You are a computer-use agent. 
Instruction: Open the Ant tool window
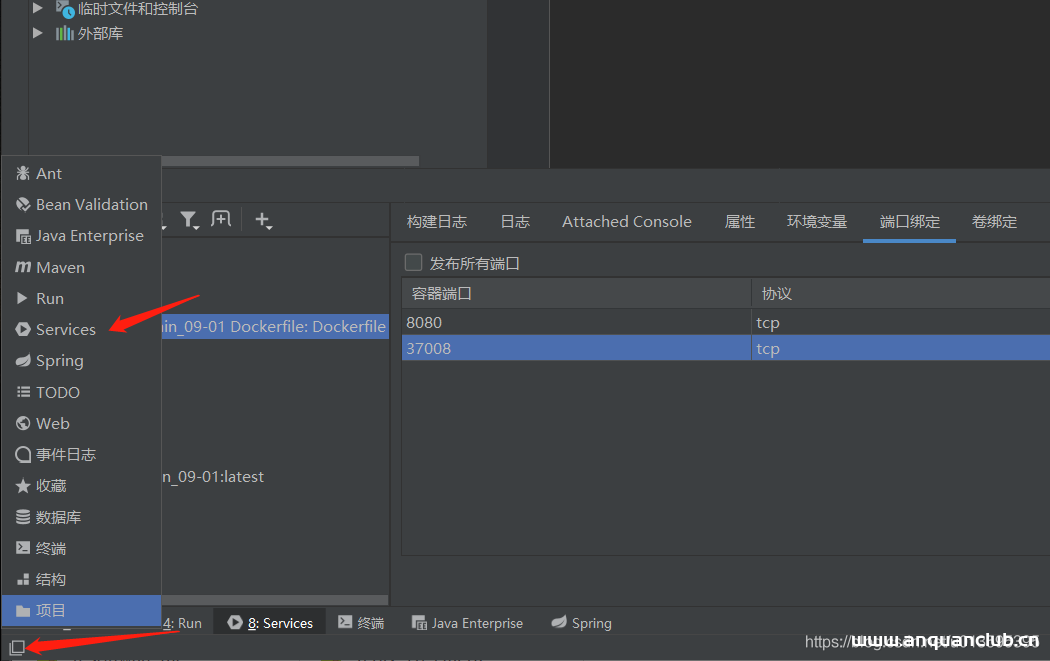[45, 173]
